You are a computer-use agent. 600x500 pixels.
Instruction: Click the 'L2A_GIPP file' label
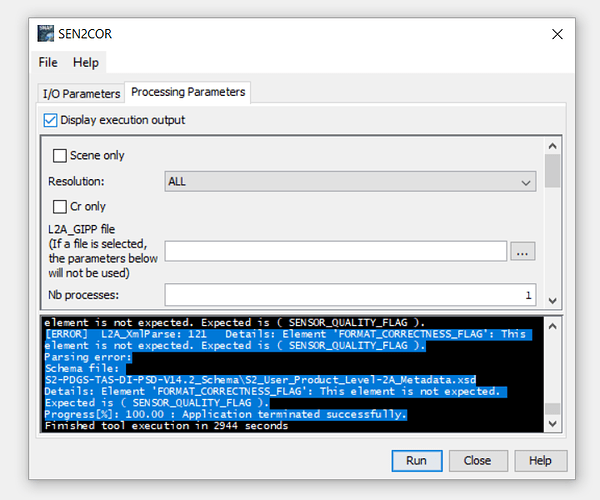pos(81,229)
